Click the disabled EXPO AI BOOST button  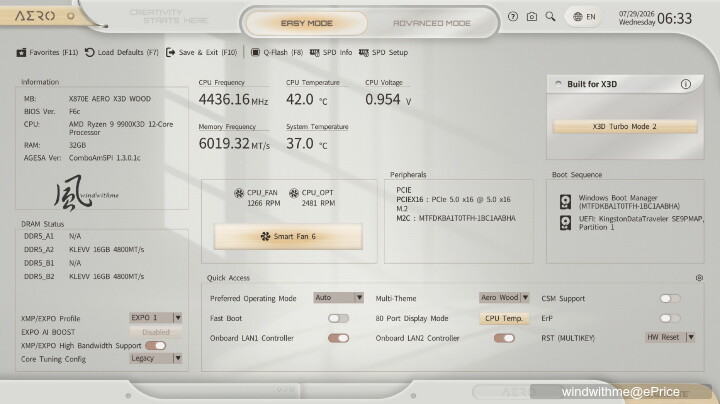156,332
